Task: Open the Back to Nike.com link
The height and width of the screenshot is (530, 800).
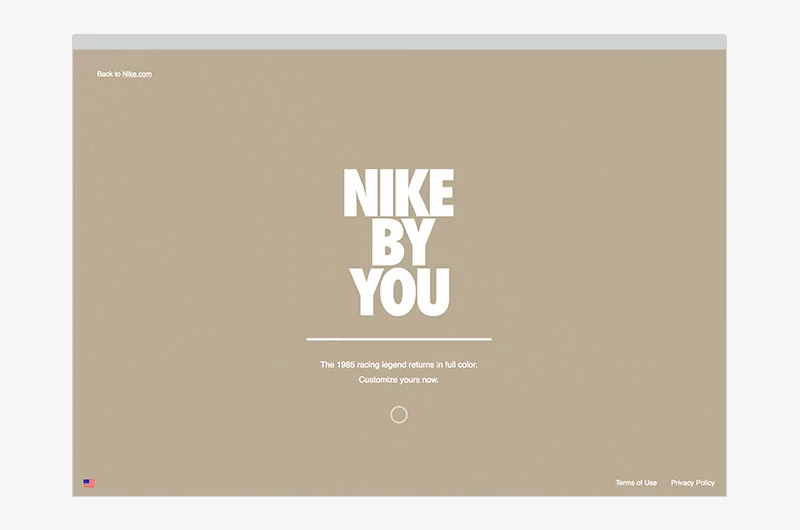Action: click(x=124, y=74)
